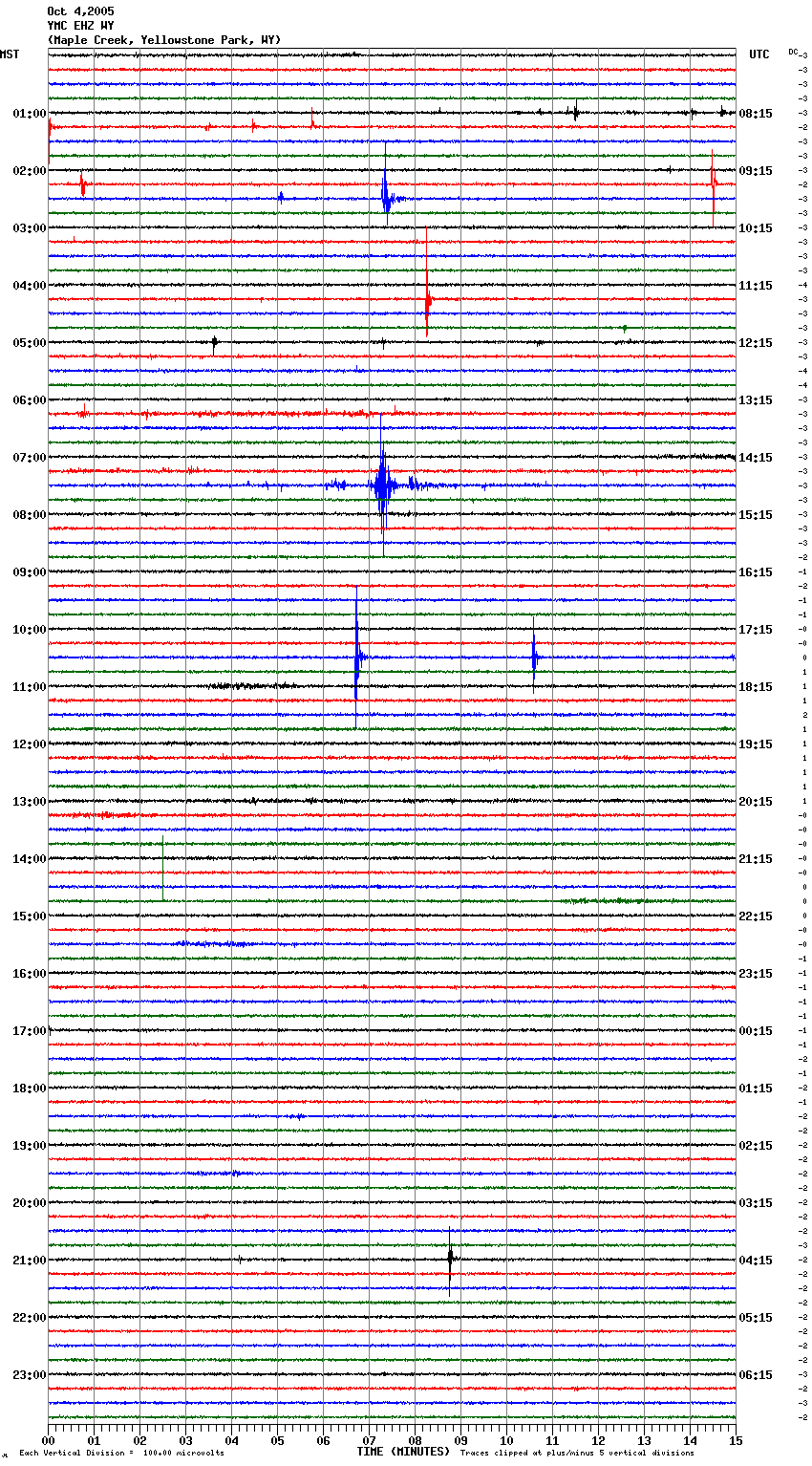Click the black event on the 21:00 trace
The width and height of the screenshot is (812, 1466).
pos(450,1259)
